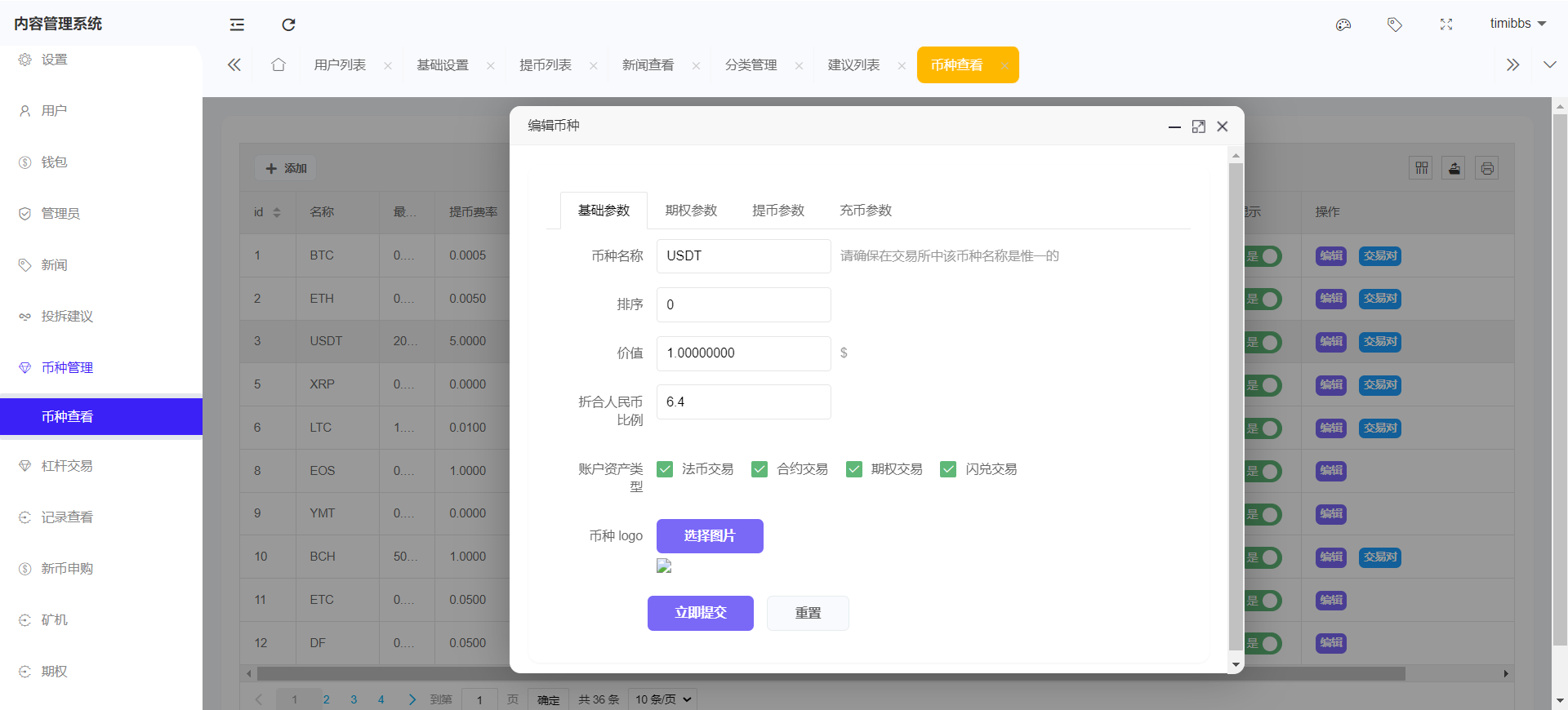Click the print table icon
Image resolution: width=1568 pixels, height=710 pixels.
pyautogui.click(x=1487, y=168)
